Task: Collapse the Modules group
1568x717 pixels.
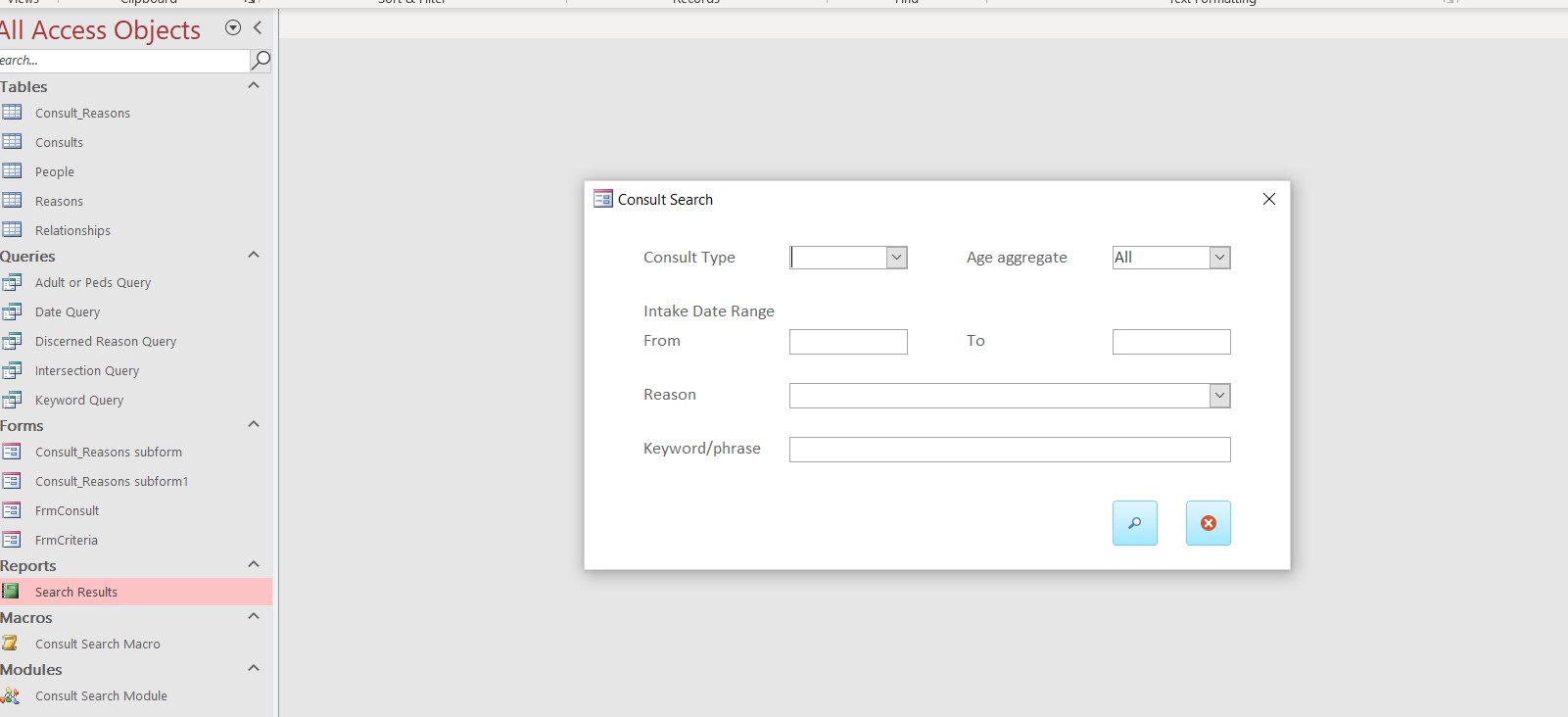Action: click(254, 669)
